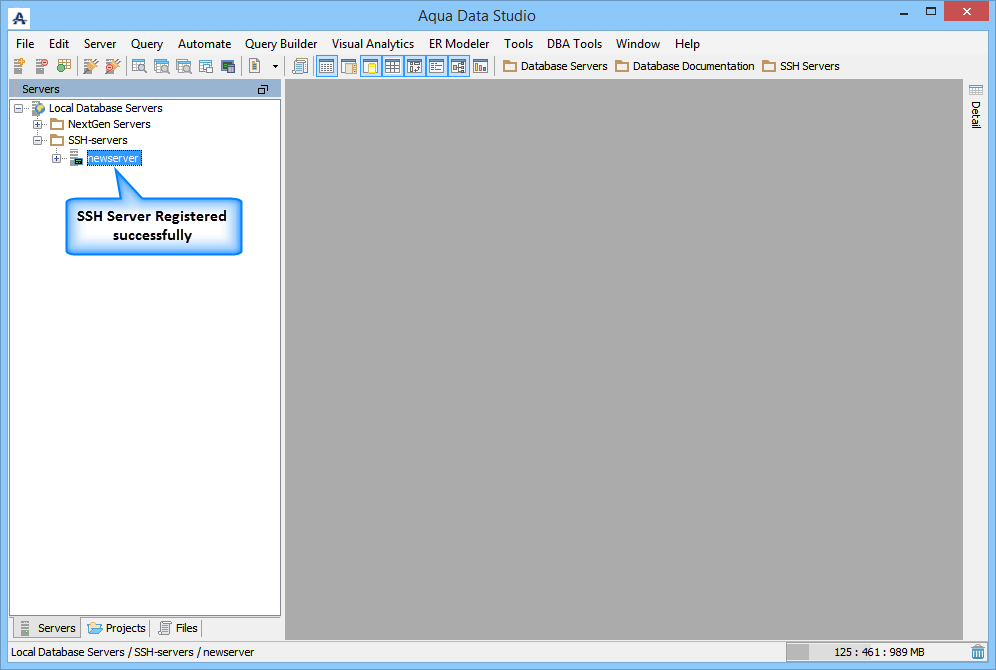Image resolution: width=996 pixels, height=670 pixels.
Task: Switch to the Files bottom tab
Action: 178,628
